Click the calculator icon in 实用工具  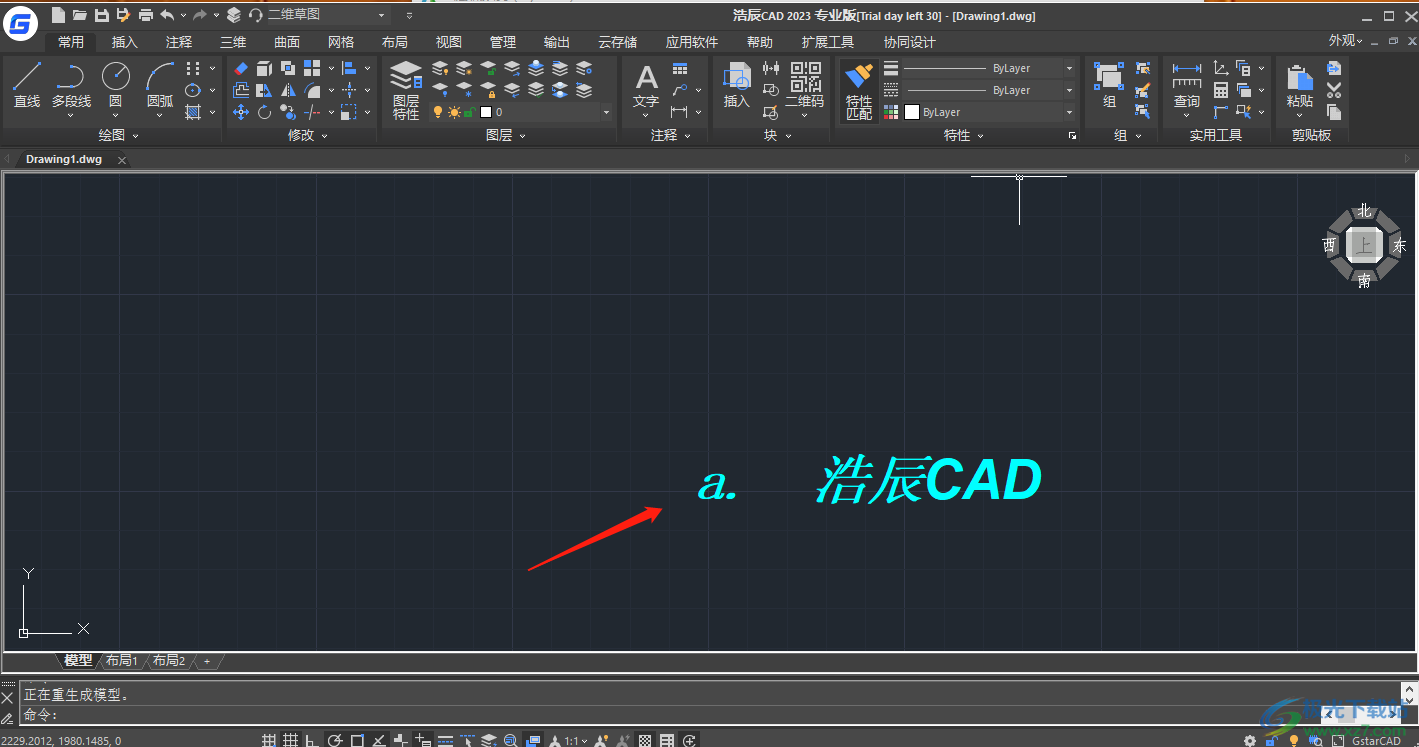1221,90
